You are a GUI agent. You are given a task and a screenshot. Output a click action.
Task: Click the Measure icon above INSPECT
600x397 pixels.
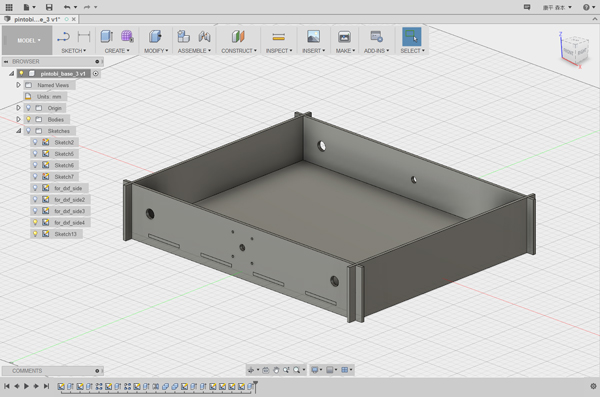point(279,37)
